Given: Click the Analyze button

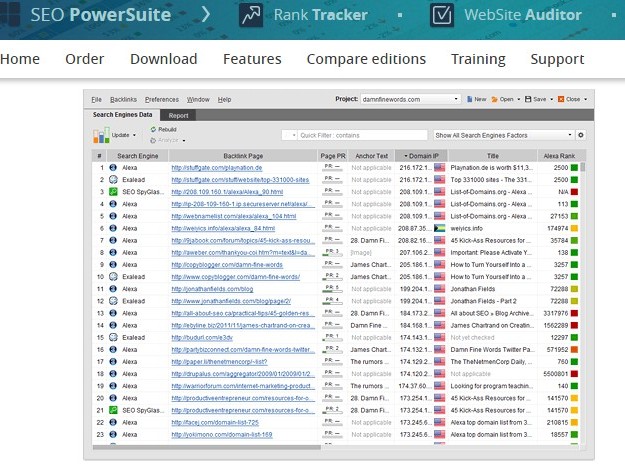Looking at the screenshot, I should [164, 140].
